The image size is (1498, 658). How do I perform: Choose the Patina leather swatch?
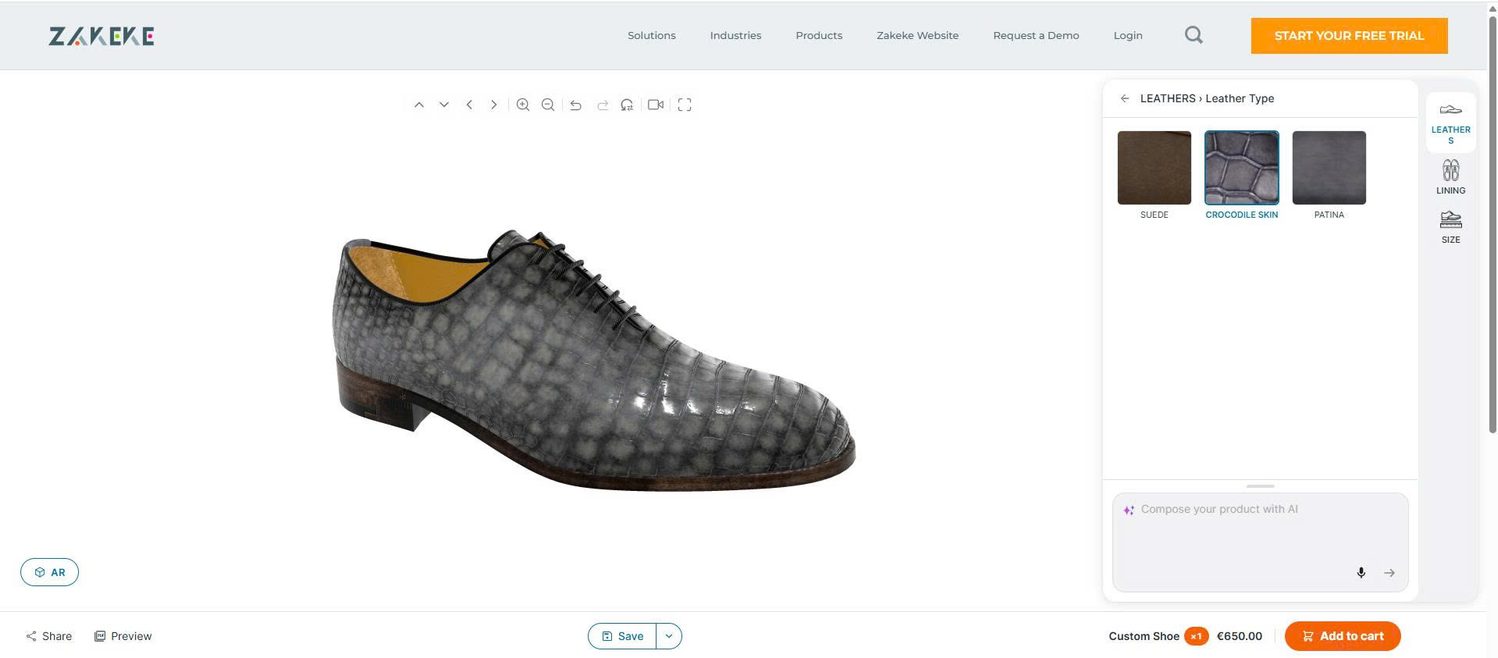point(1329,168)
